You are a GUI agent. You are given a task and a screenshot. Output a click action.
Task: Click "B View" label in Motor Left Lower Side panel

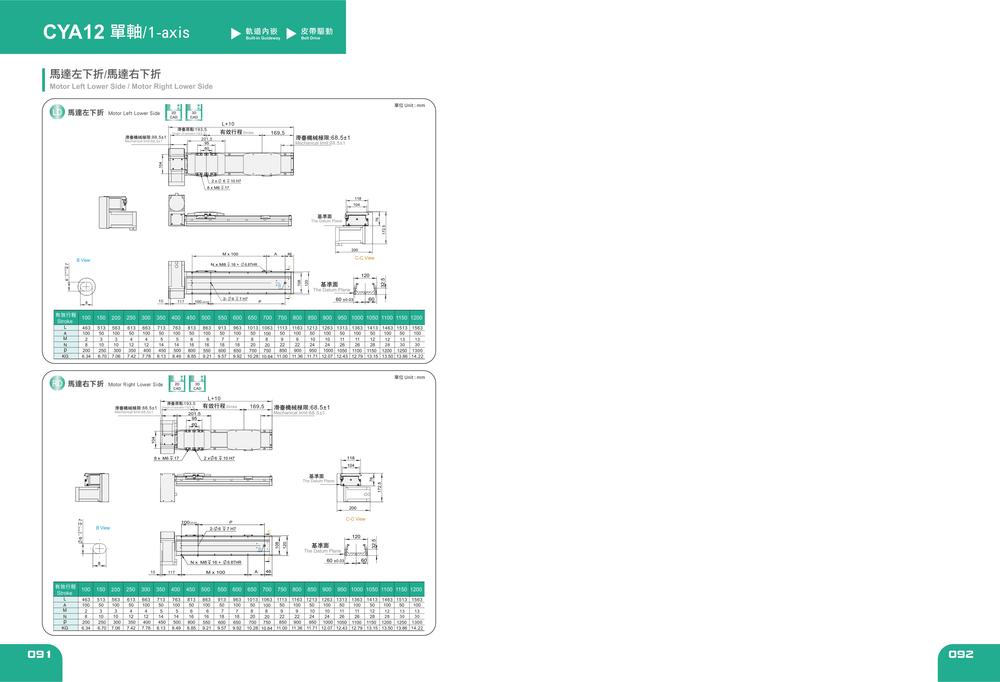(84, 260)
